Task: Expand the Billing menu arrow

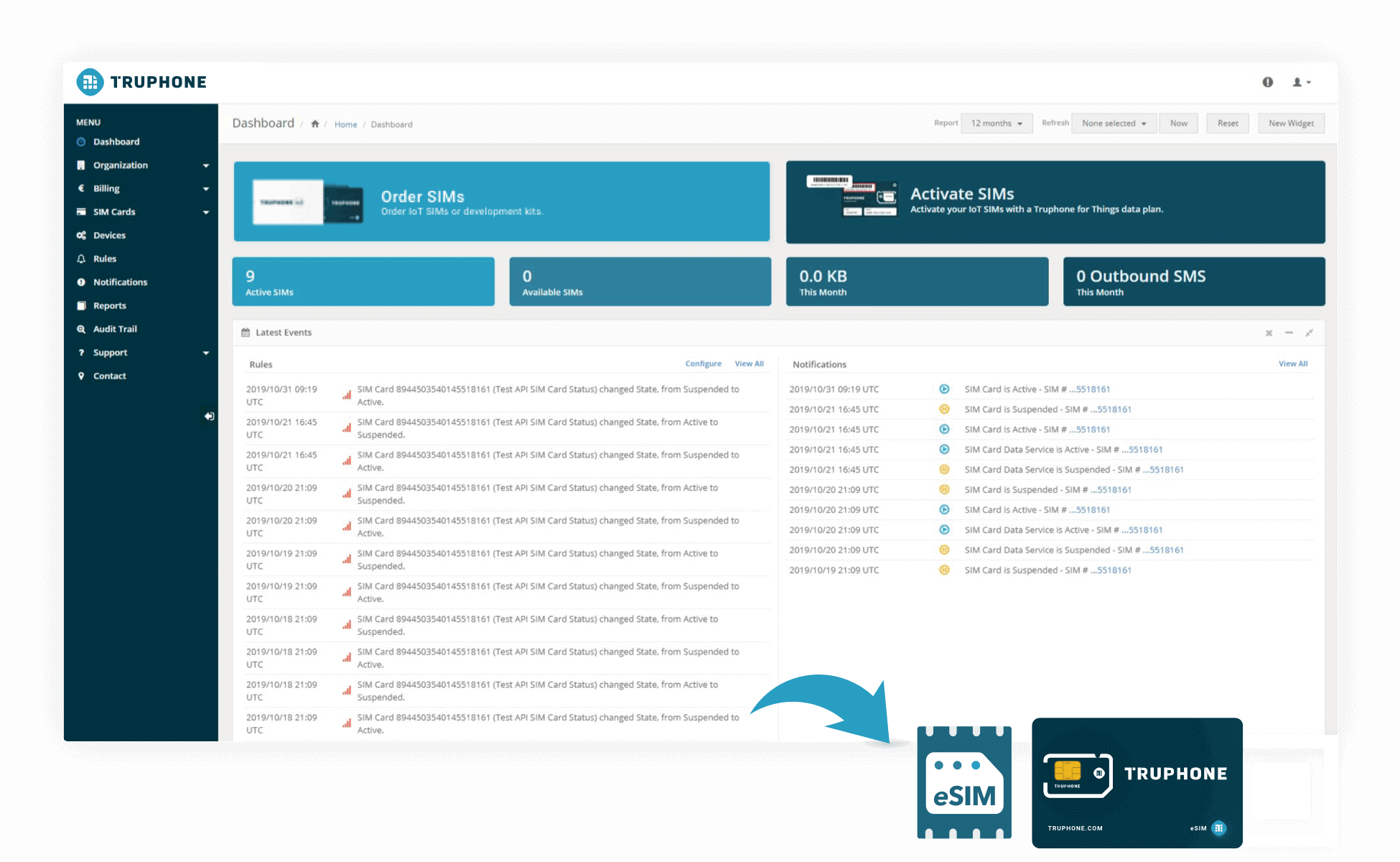Action: tap(206, 189)
